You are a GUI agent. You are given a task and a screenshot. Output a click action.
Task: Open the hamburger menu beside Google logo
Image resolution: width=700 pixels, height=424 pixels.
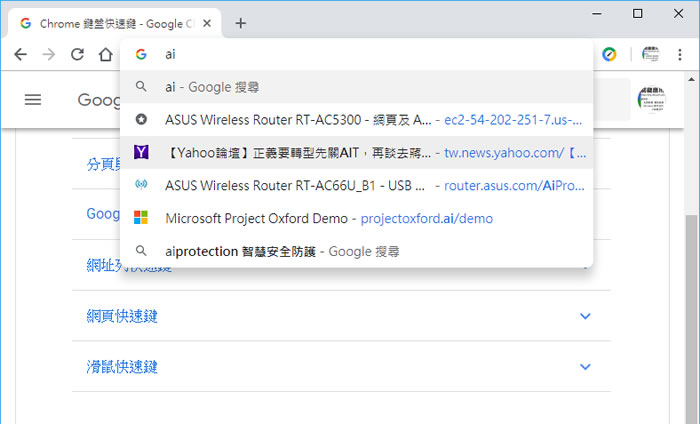tap(33, 99)
